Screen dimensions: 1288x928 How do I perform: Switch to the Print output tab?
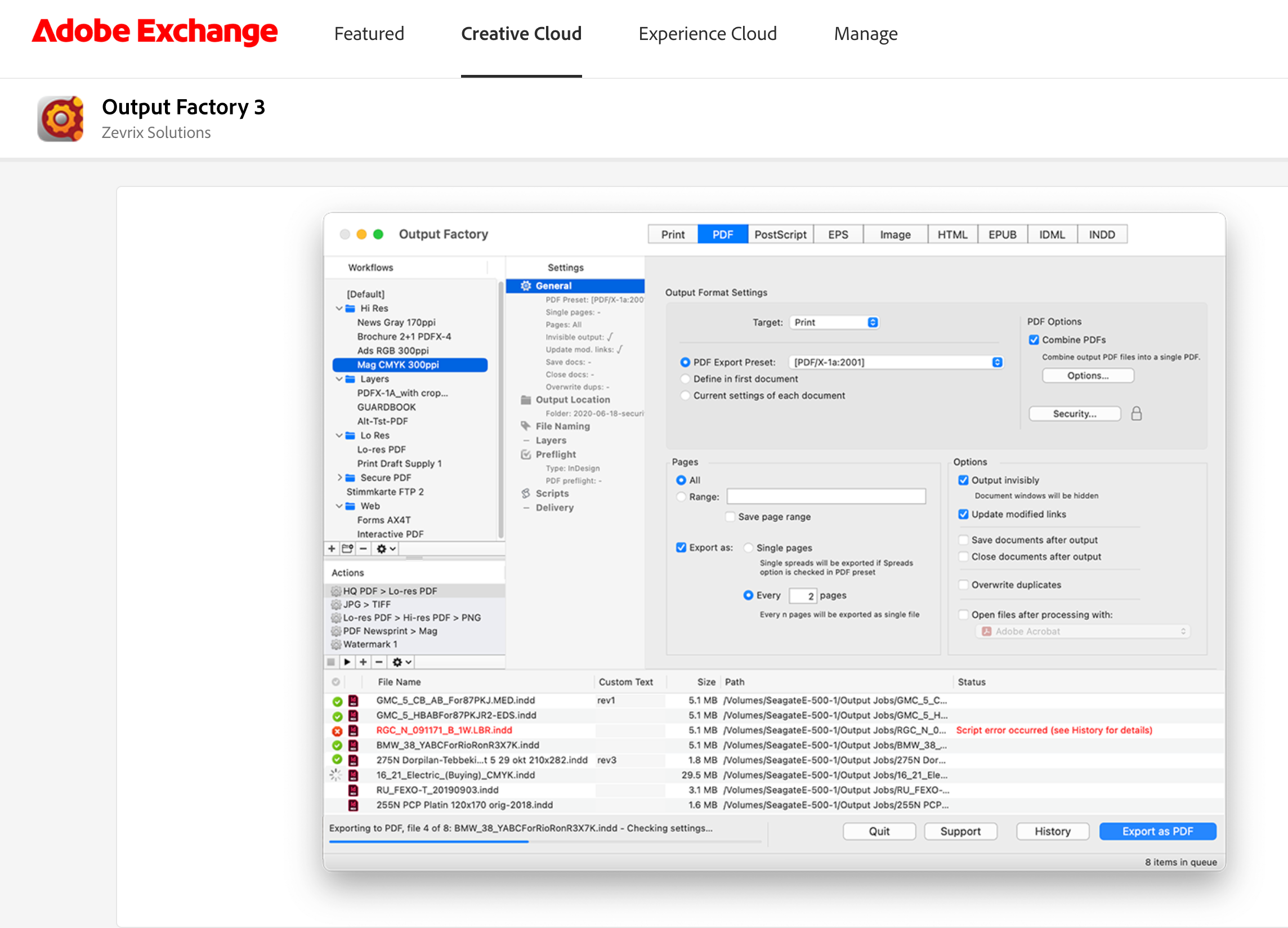[x=673, y=235]
